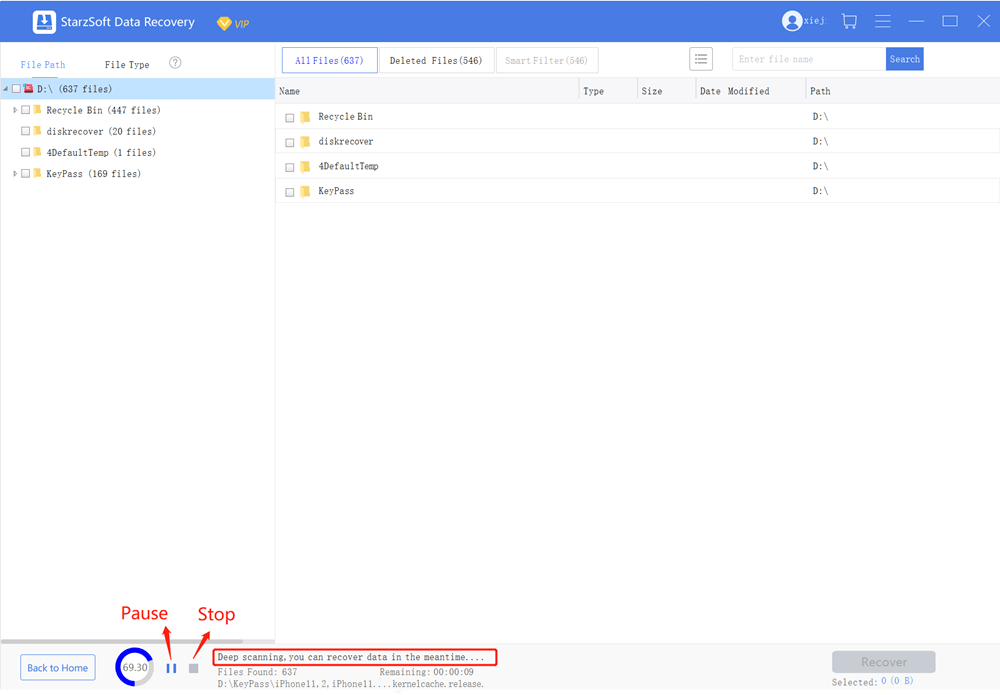Click the KeyPass row name in list
Viewport: 1000px width, 695px height.
pos(336,191)
